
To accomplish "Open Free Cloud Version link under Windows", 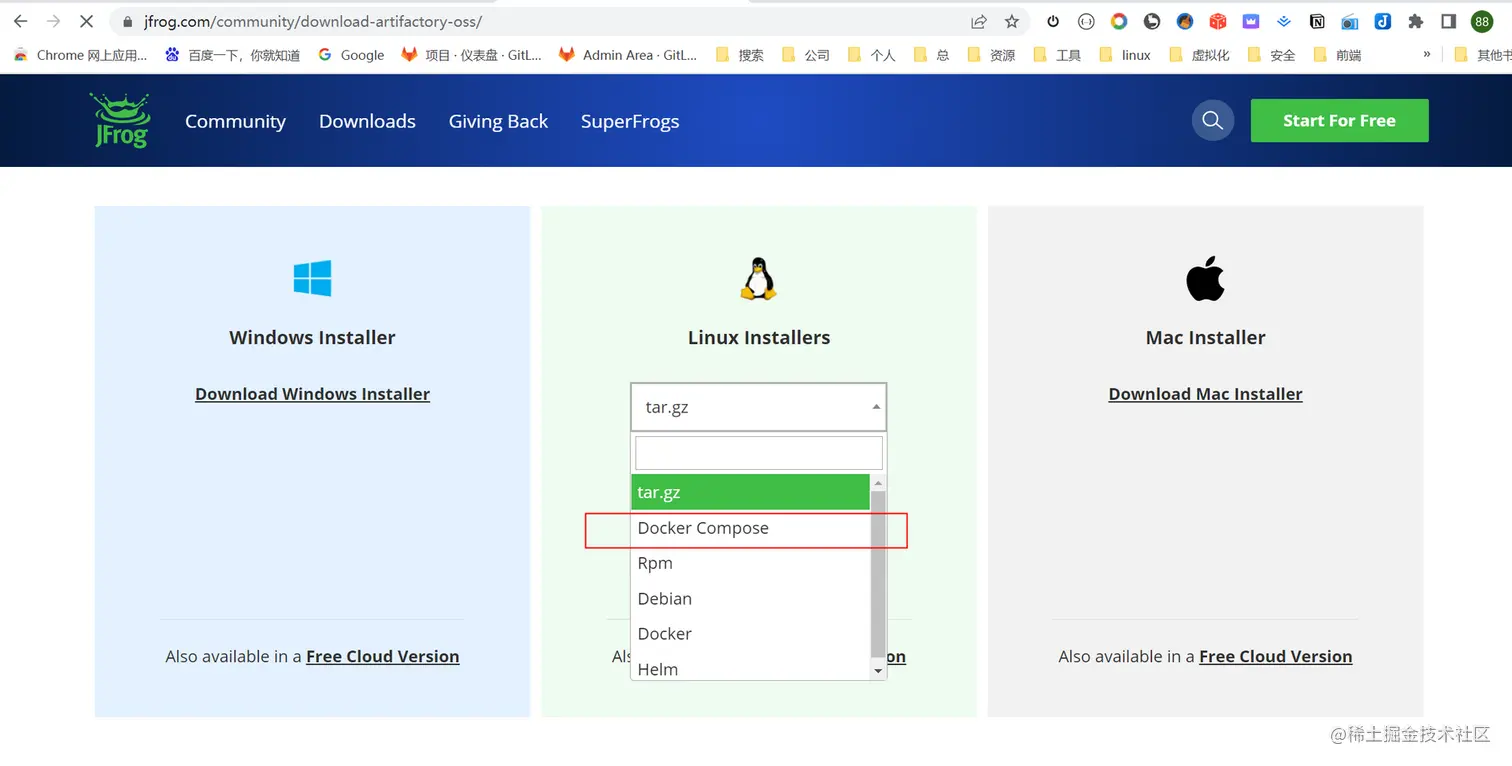I will 383,656.
